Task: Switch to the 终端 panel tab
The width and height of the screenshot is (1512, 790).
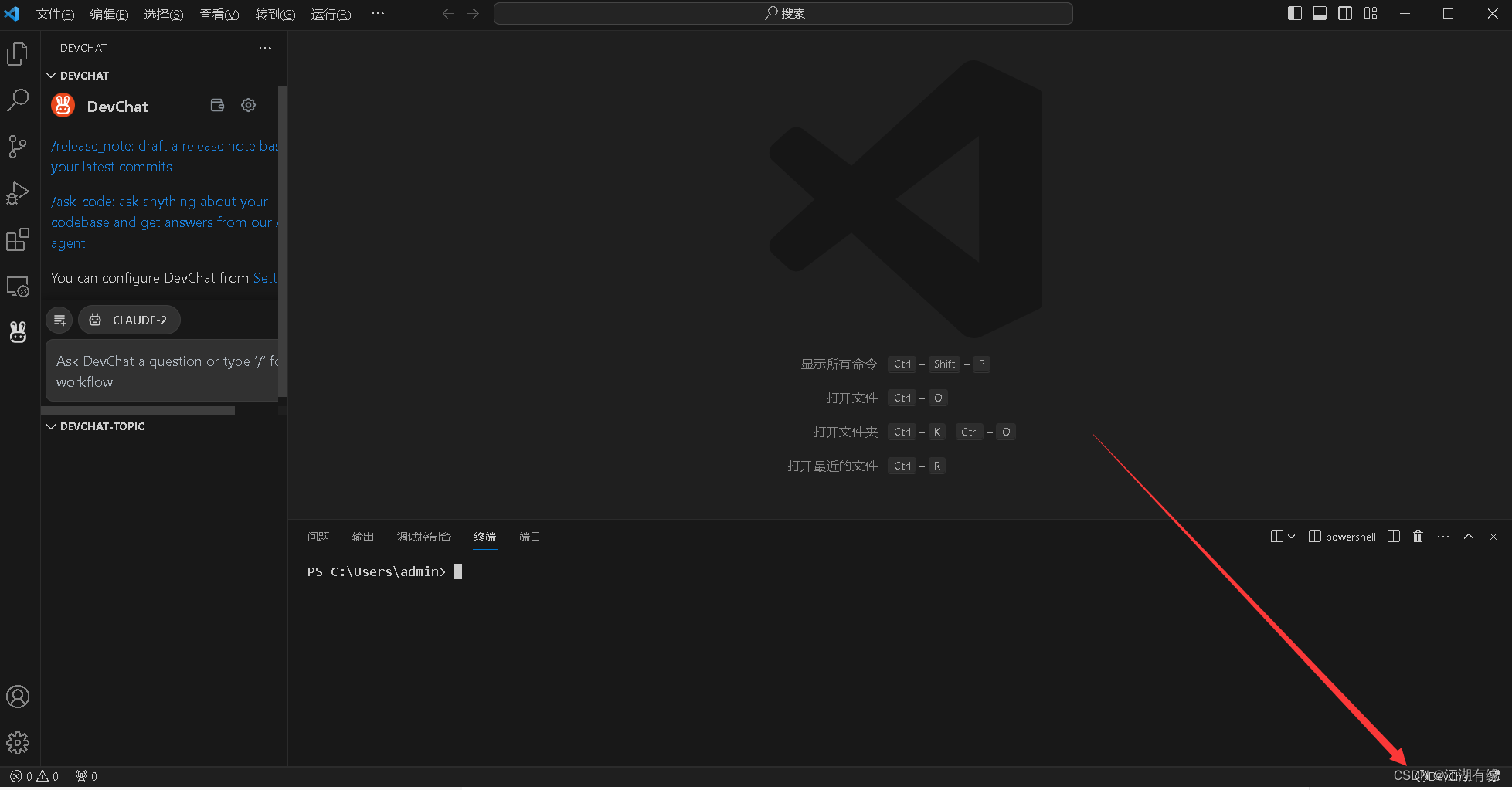Action: pos(485,537)
